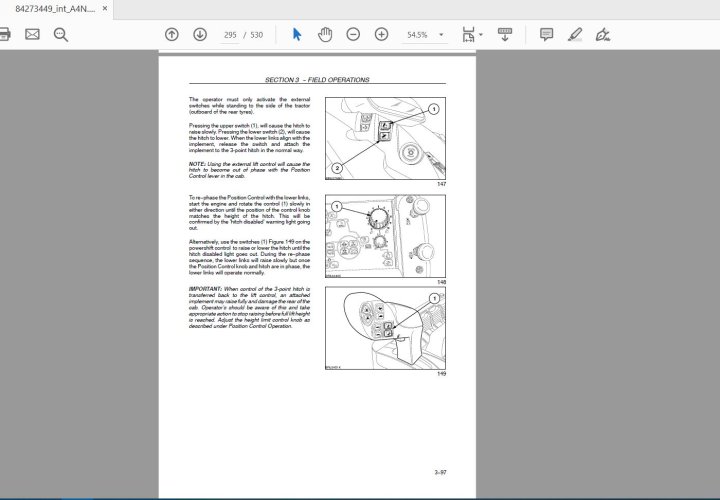Click the paragraph starting "The operator must only"
This screenshot has width=720, height=500.
[249, 106]
